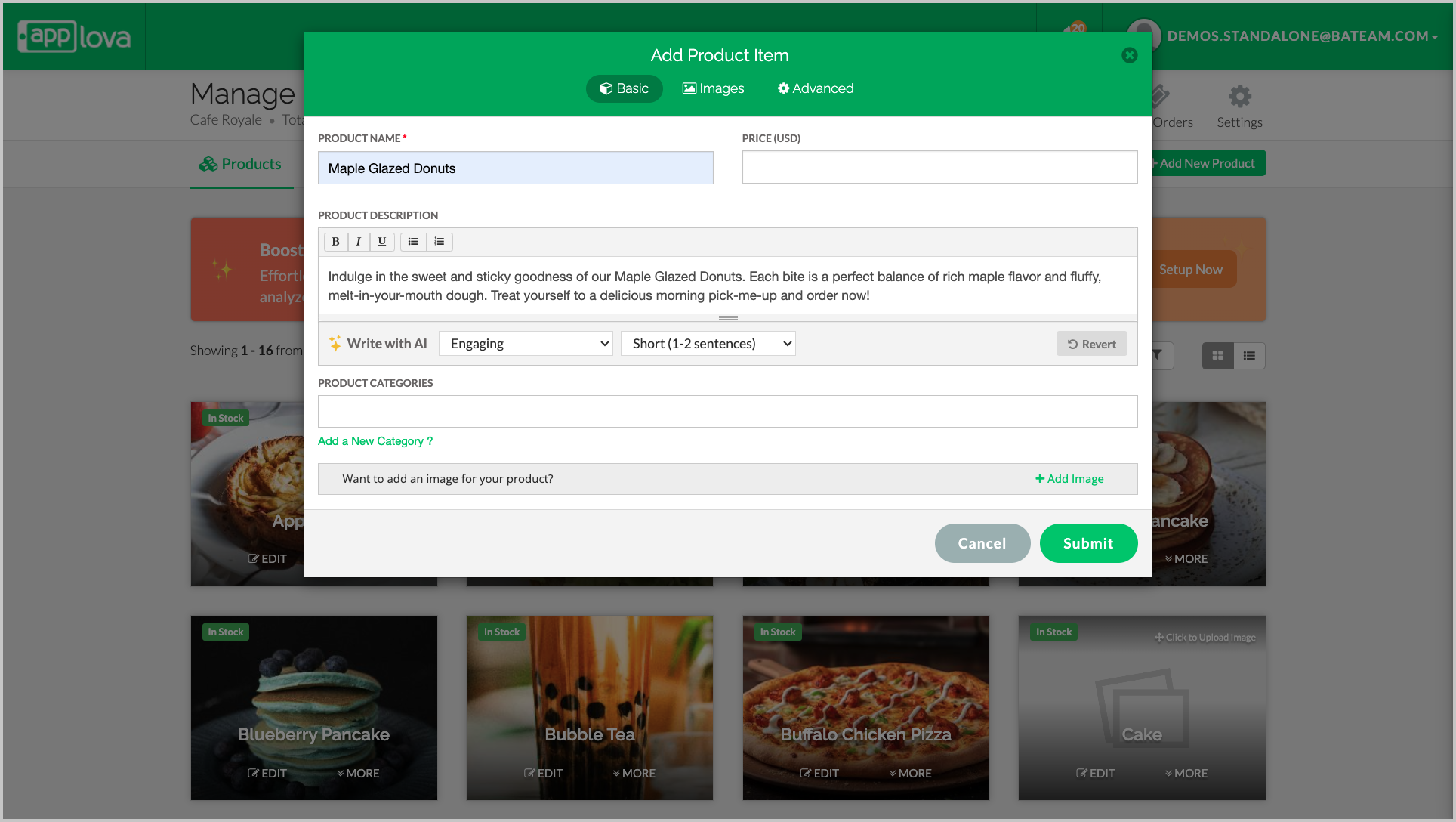Insert numbered list in description
Screen dimensions: 1456x822
[440, 242]
